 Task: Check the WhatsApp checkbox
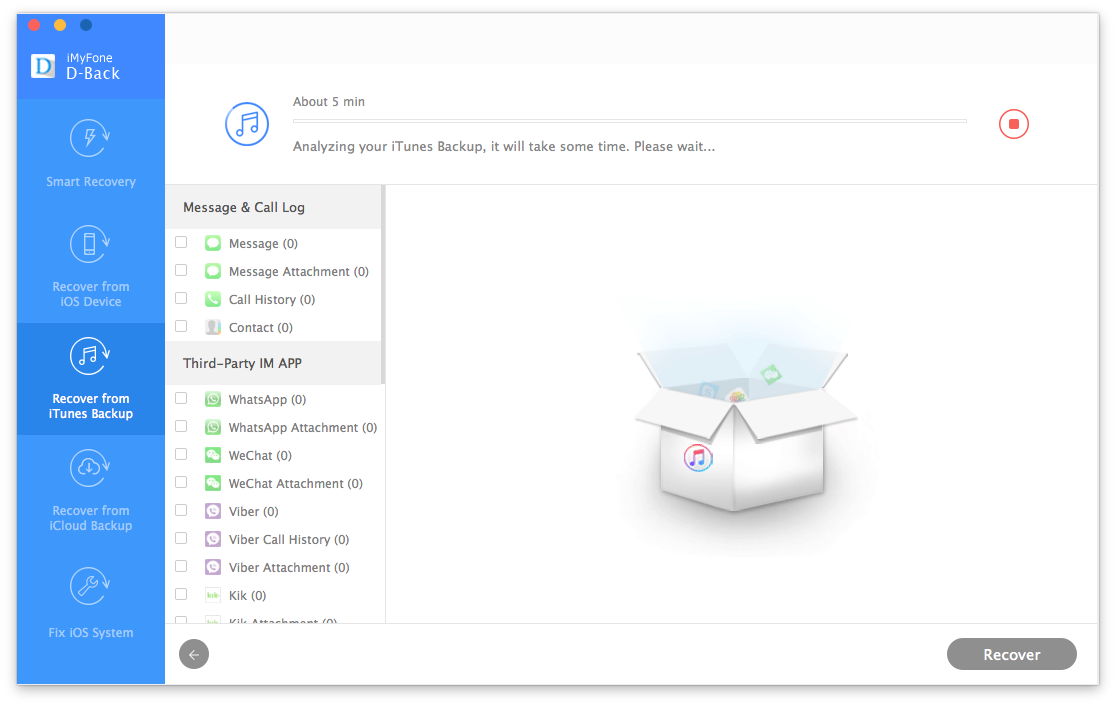point(181,398)
